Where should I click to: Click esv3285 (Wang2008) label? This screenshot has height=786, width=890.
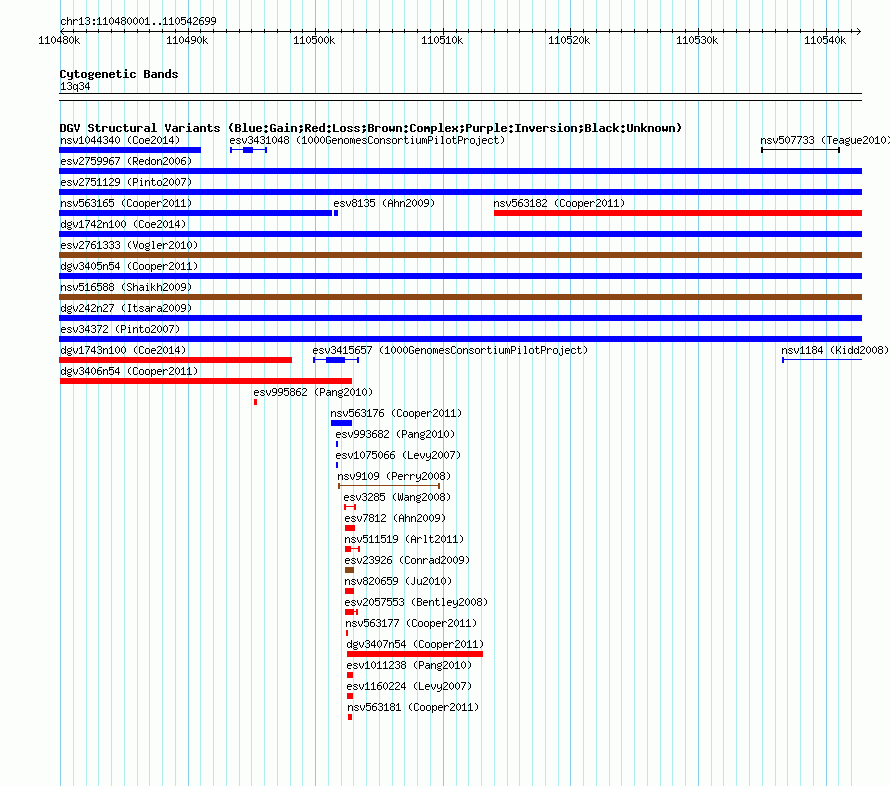[397, 498]
